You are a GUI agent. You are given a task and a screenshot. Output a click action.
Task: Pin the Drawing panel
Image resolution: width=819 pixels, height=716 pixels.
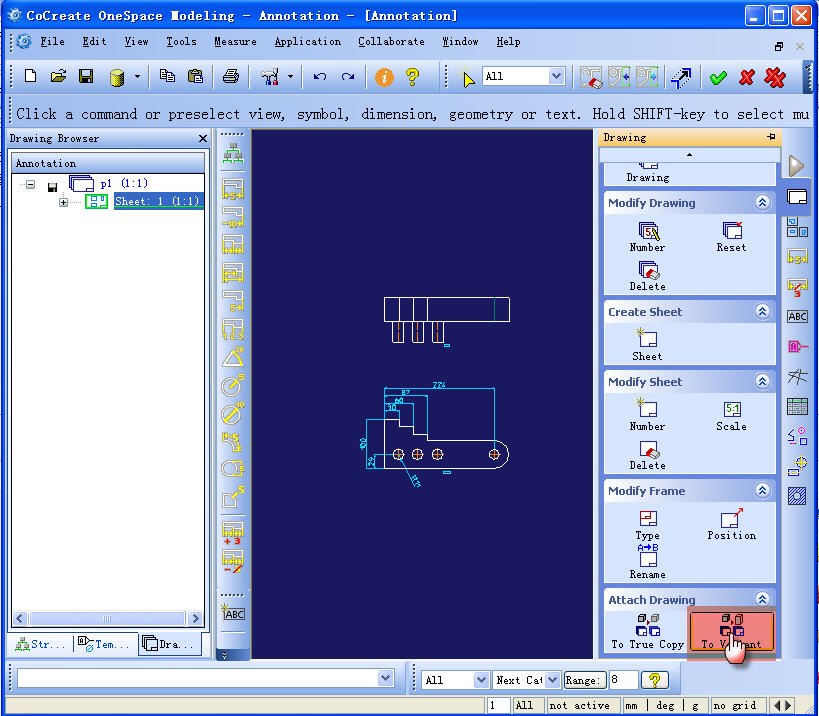point(771,137)
